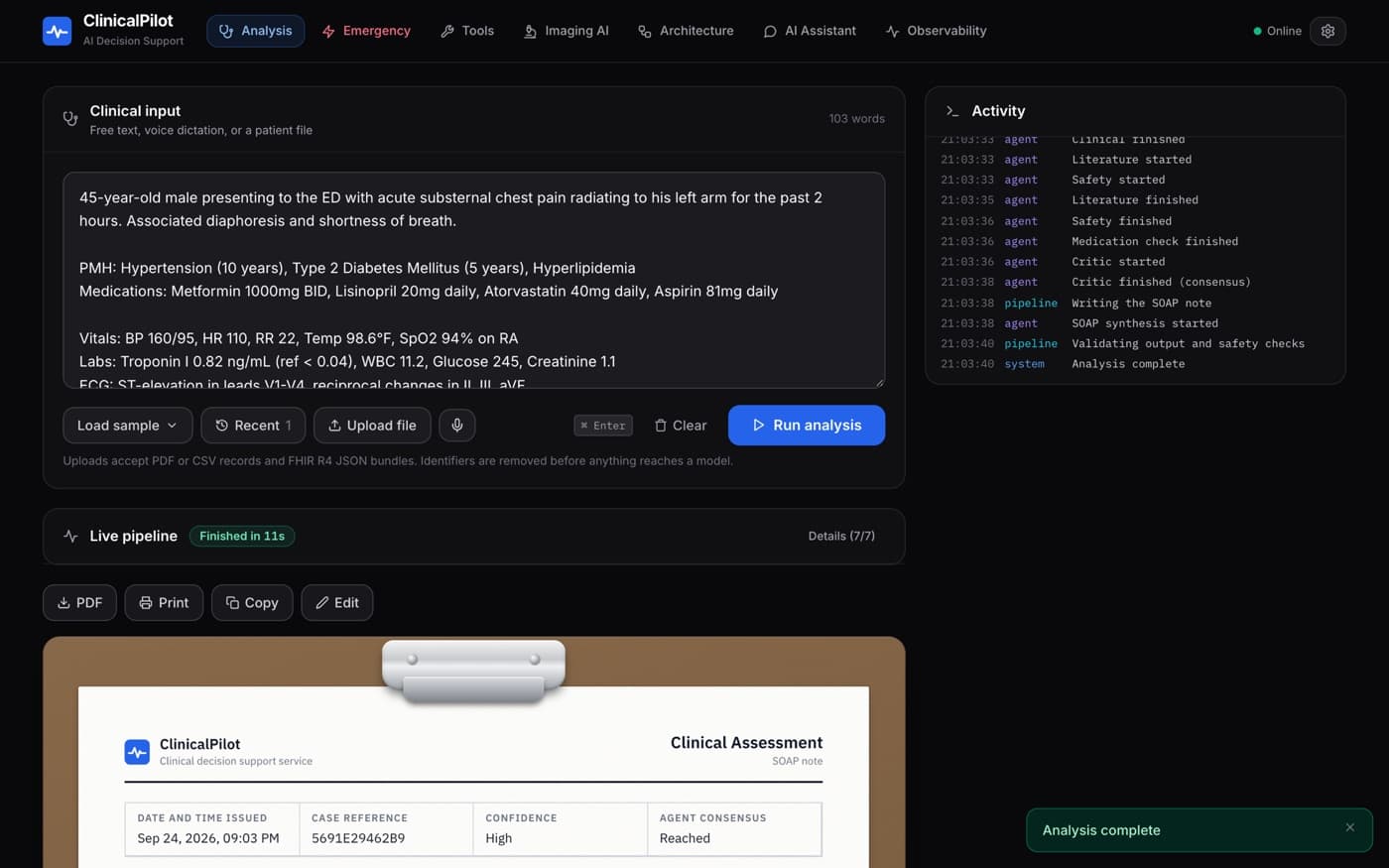Expand the Load sample dropdown

pyautogui.click(x=128, y=425)
